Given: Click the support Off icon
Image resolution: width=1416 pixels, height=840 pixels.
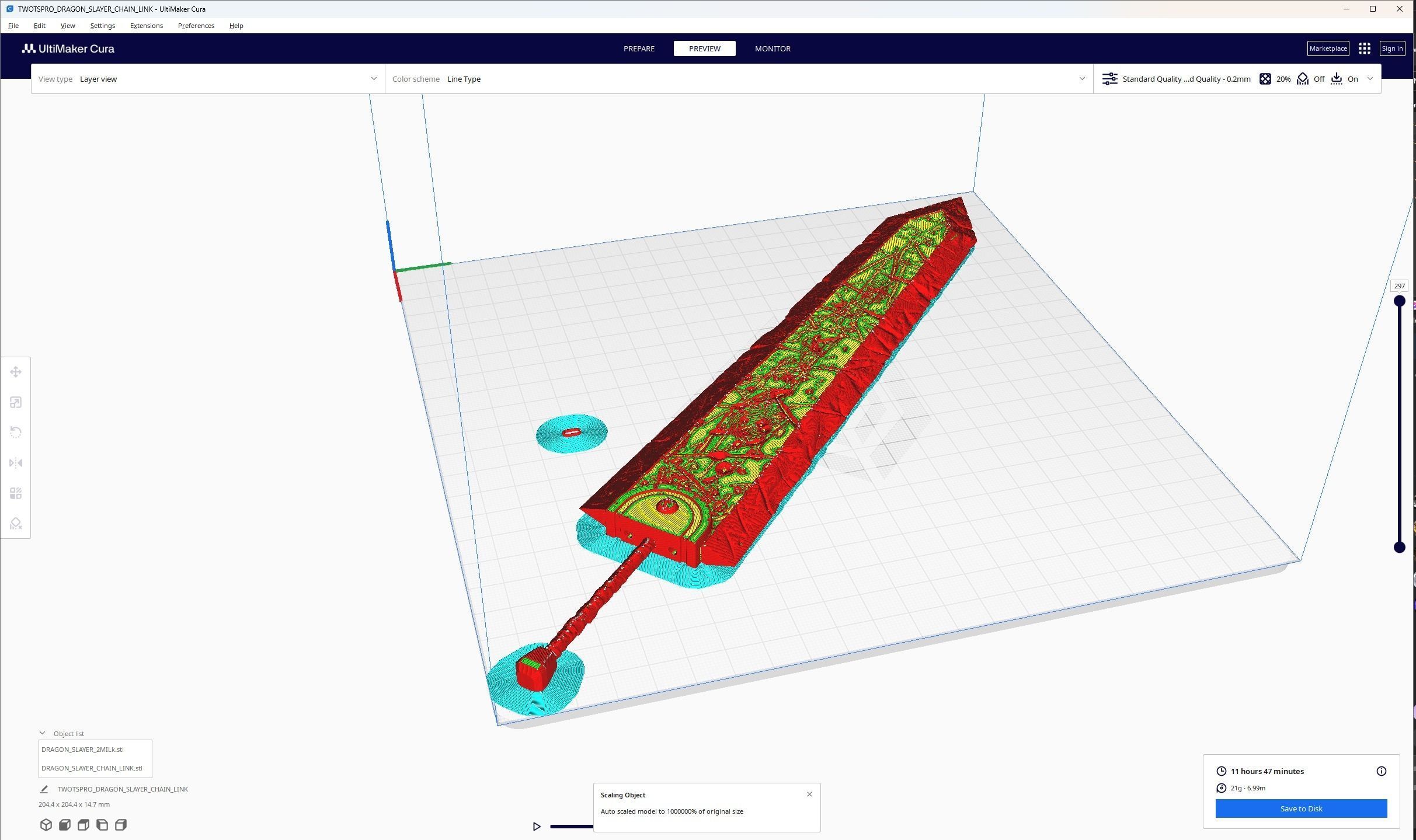Looking at the screenshot, I should [1303, 79].
